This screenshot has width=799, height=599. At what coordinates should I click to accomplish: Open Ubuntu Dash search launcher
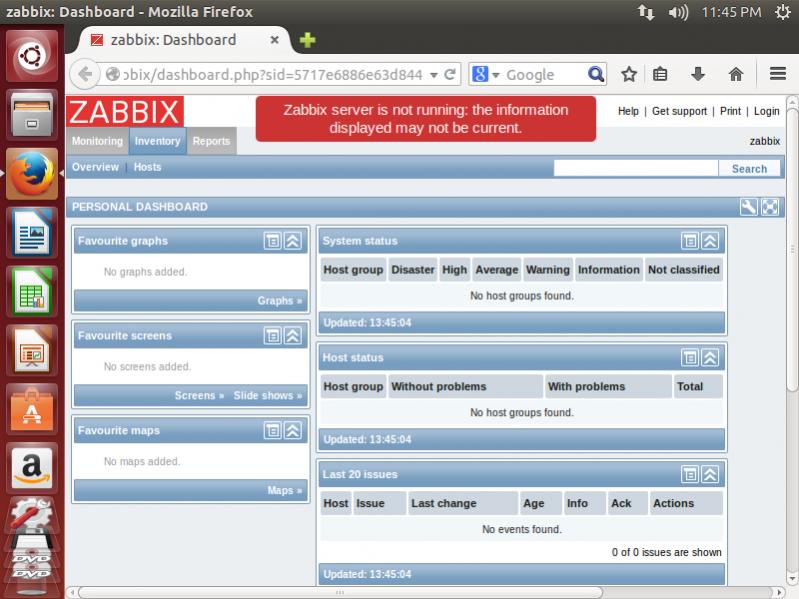tap(32, 56)
